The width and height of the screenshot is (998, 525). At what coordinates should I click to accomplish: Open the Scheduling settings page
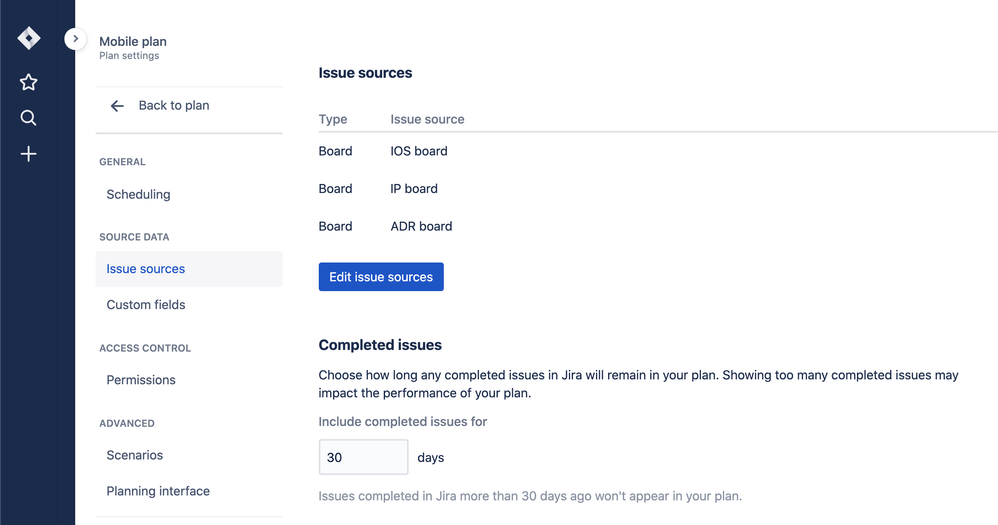(138, 194)
